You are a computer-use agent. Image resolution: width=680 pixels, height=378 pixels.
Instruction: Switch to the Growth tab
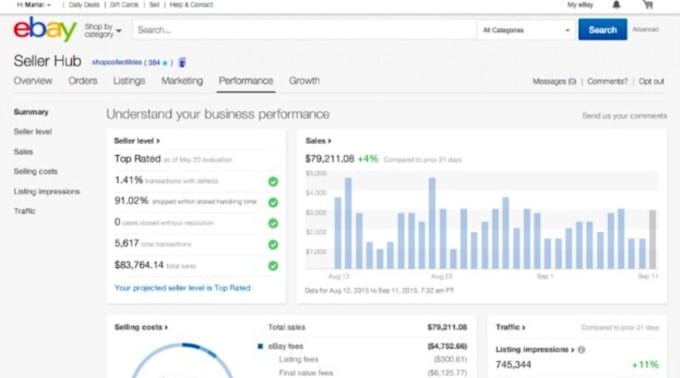304,81
